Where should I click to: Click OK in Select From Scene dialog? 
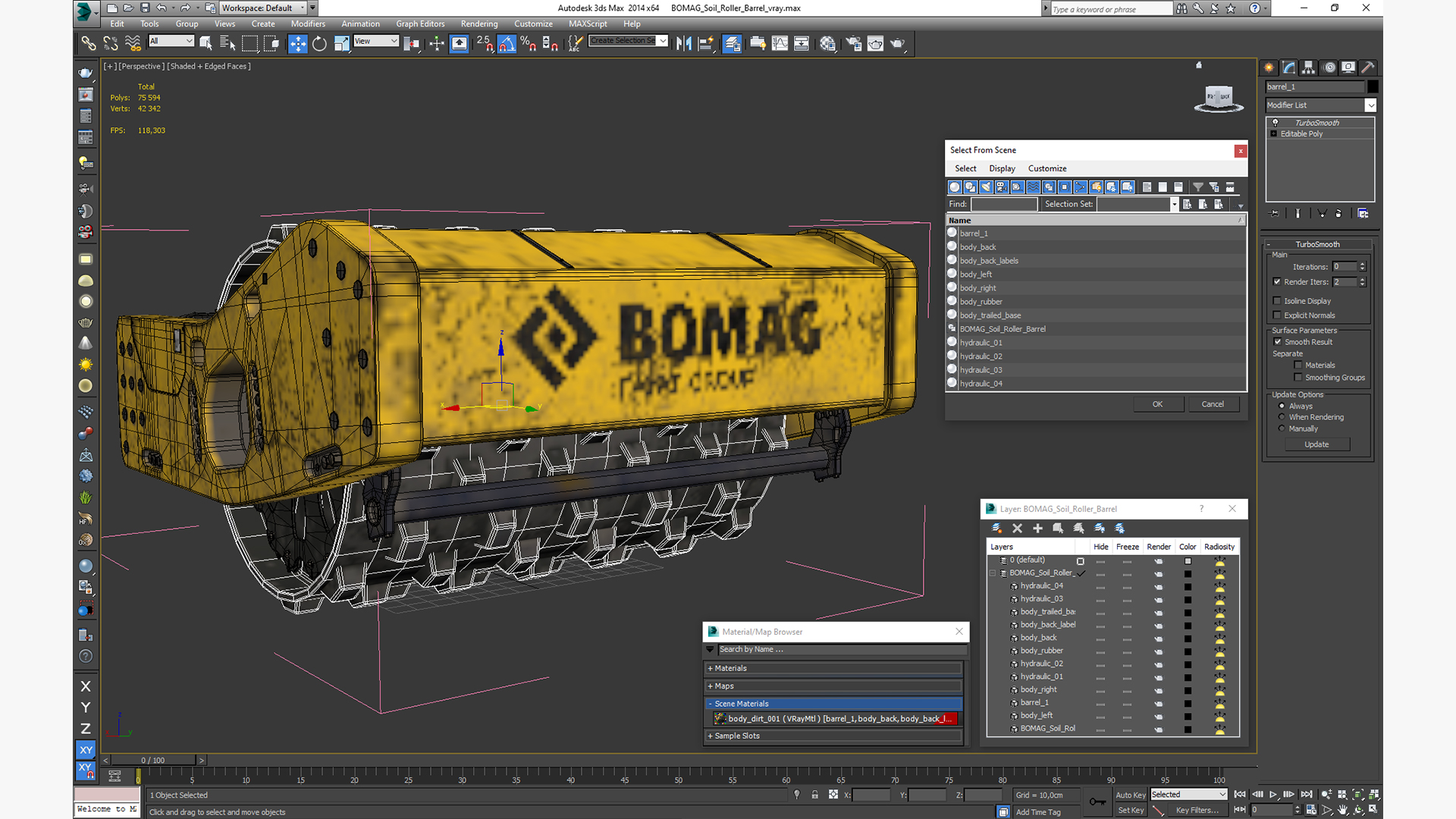[x=1158, y=404]
